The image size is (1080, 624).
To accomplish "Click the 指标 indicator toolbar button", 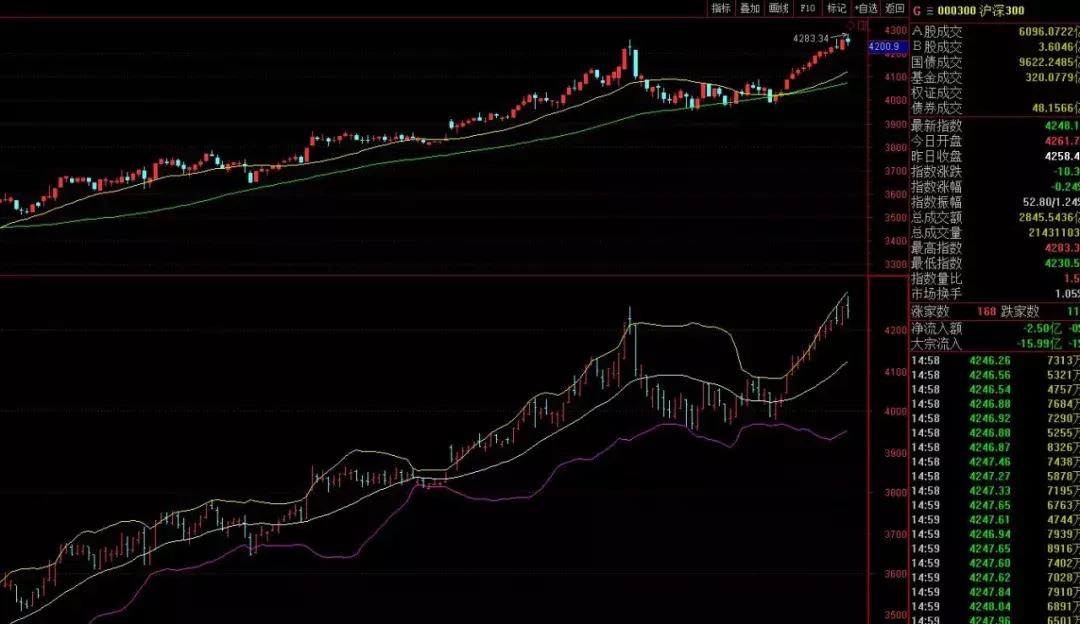I will tap(721, 8).
